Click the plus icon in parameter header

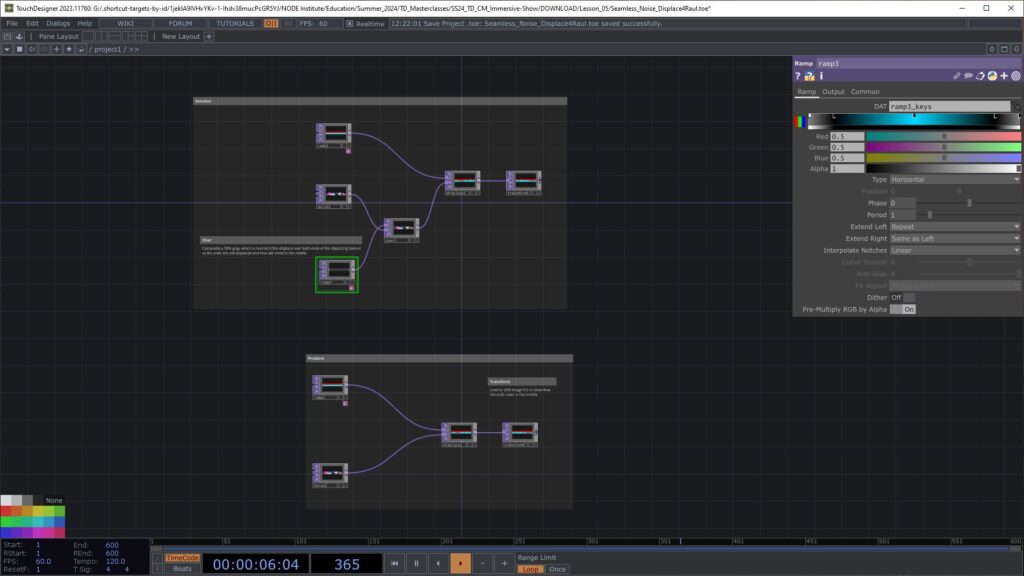(1003, 76)
